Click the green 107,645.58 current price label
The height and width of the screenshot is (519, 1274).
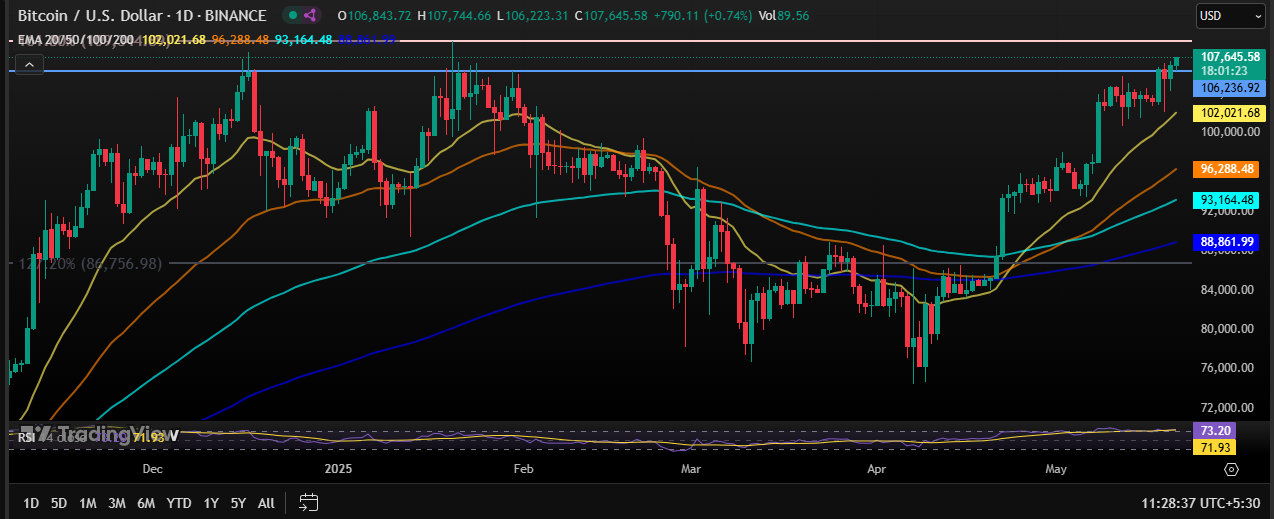tap(1230, 57)
